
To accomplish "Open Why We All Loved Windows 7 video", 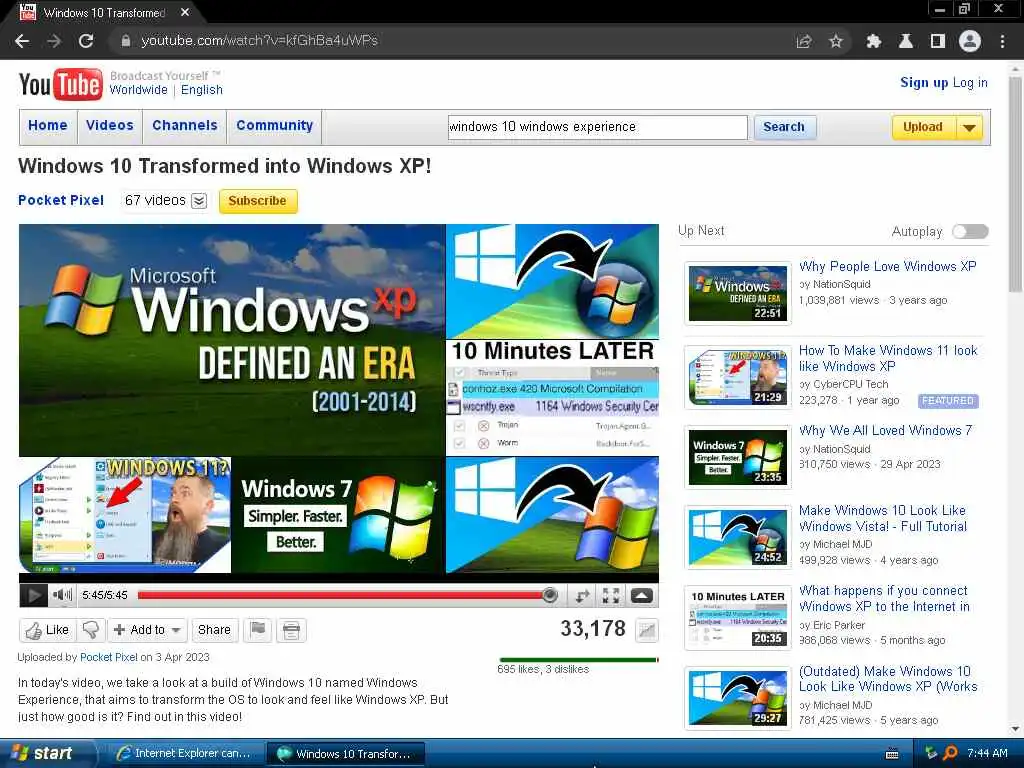I will tap(886, 430).
